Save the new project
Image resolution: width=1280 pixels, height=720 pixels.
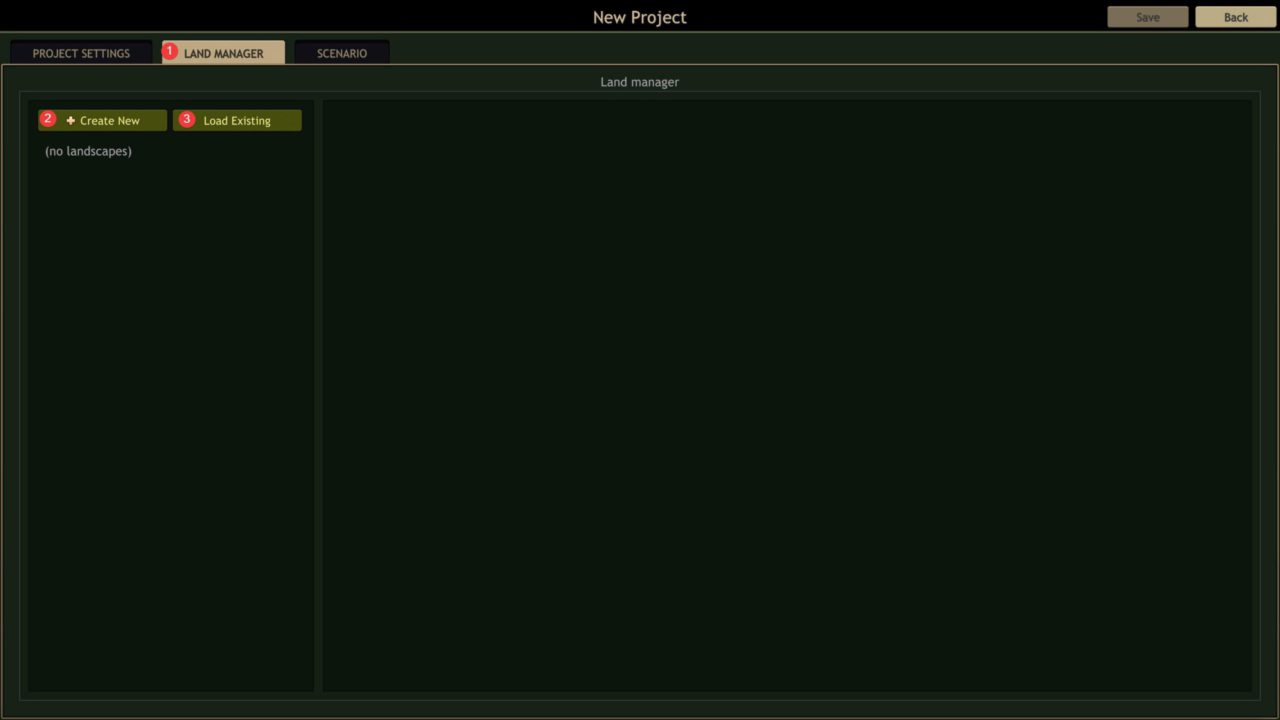pos(1148,17)
